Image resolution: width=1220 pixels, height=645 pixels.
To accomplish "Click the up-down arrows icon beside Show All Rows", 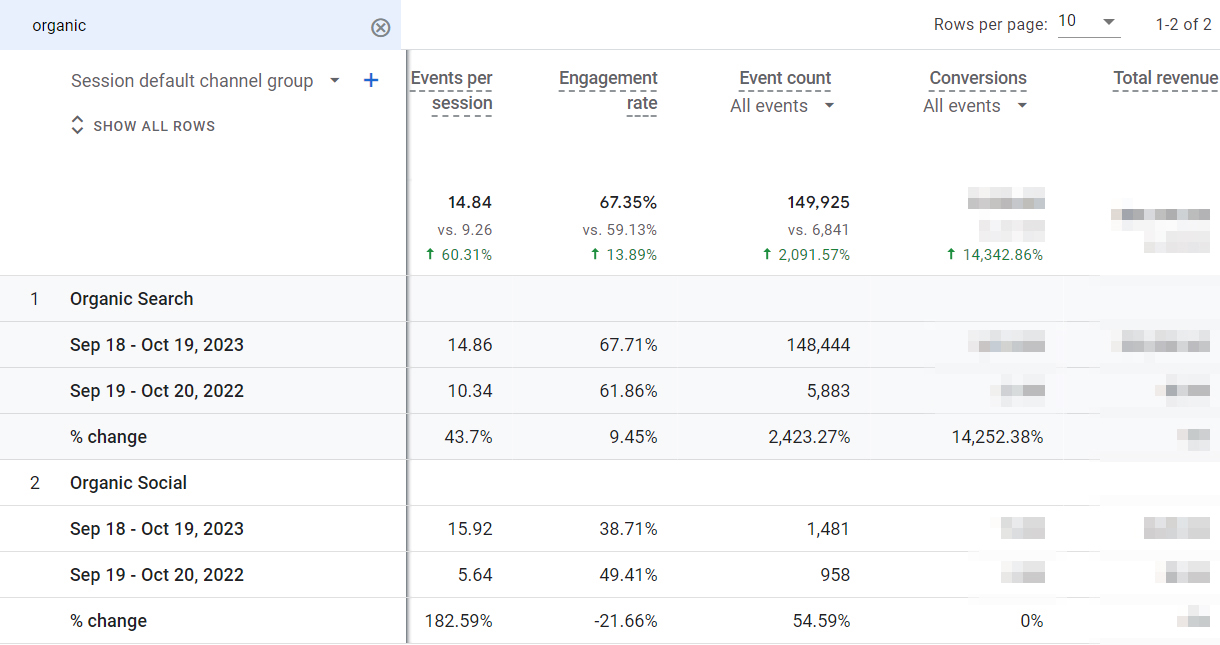I will click(x=77, y=126).
